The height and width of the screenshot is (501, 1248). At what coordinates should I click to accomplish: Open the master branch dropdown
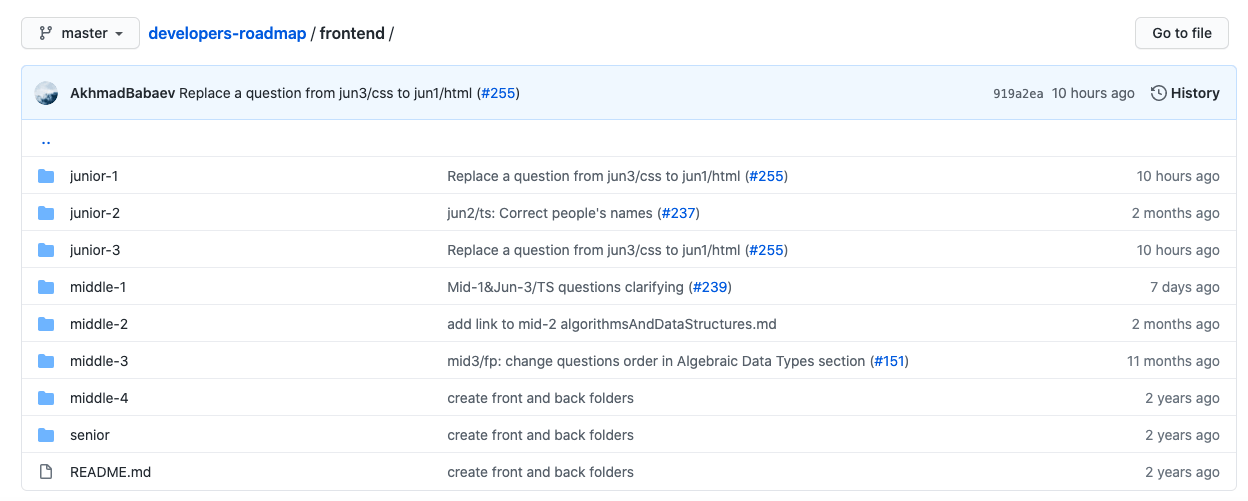pos(82,33)
